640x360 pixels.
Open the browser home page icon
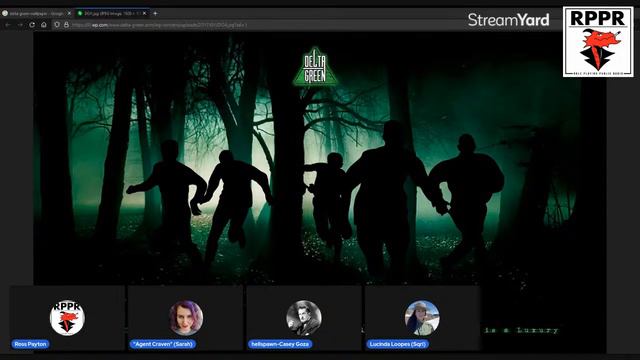tap(44, 25)
